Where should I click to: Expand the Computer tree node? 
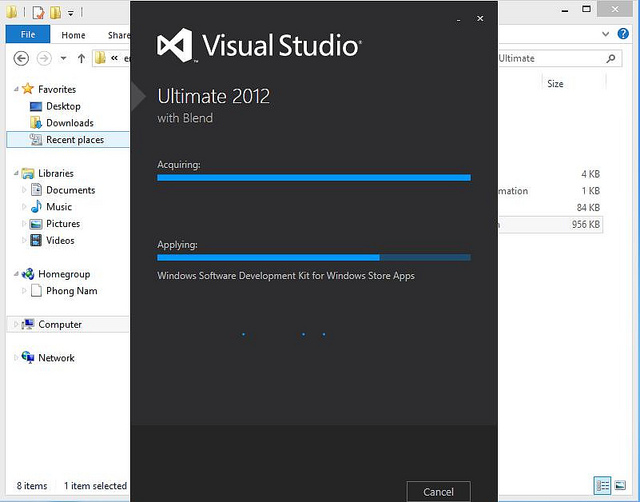(16, 324)
